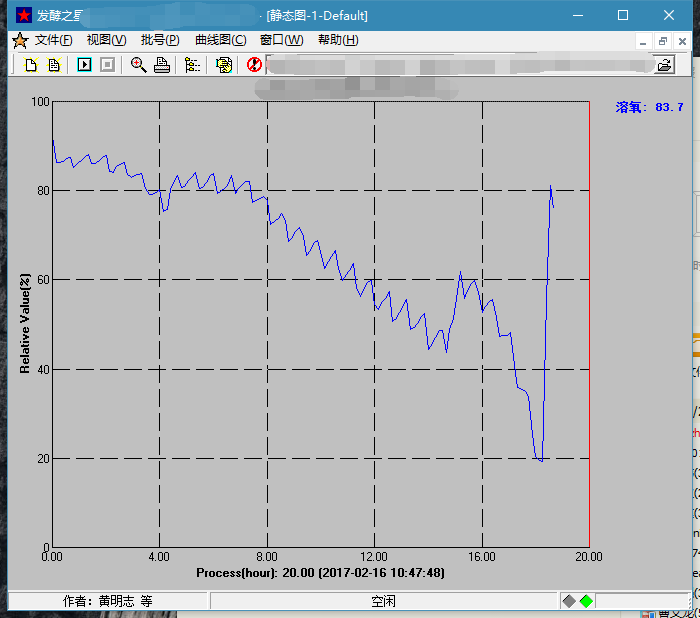This screenshot has width=700, height=618.
Task: Click the new document with text icon
Action: tap(54, 65)
